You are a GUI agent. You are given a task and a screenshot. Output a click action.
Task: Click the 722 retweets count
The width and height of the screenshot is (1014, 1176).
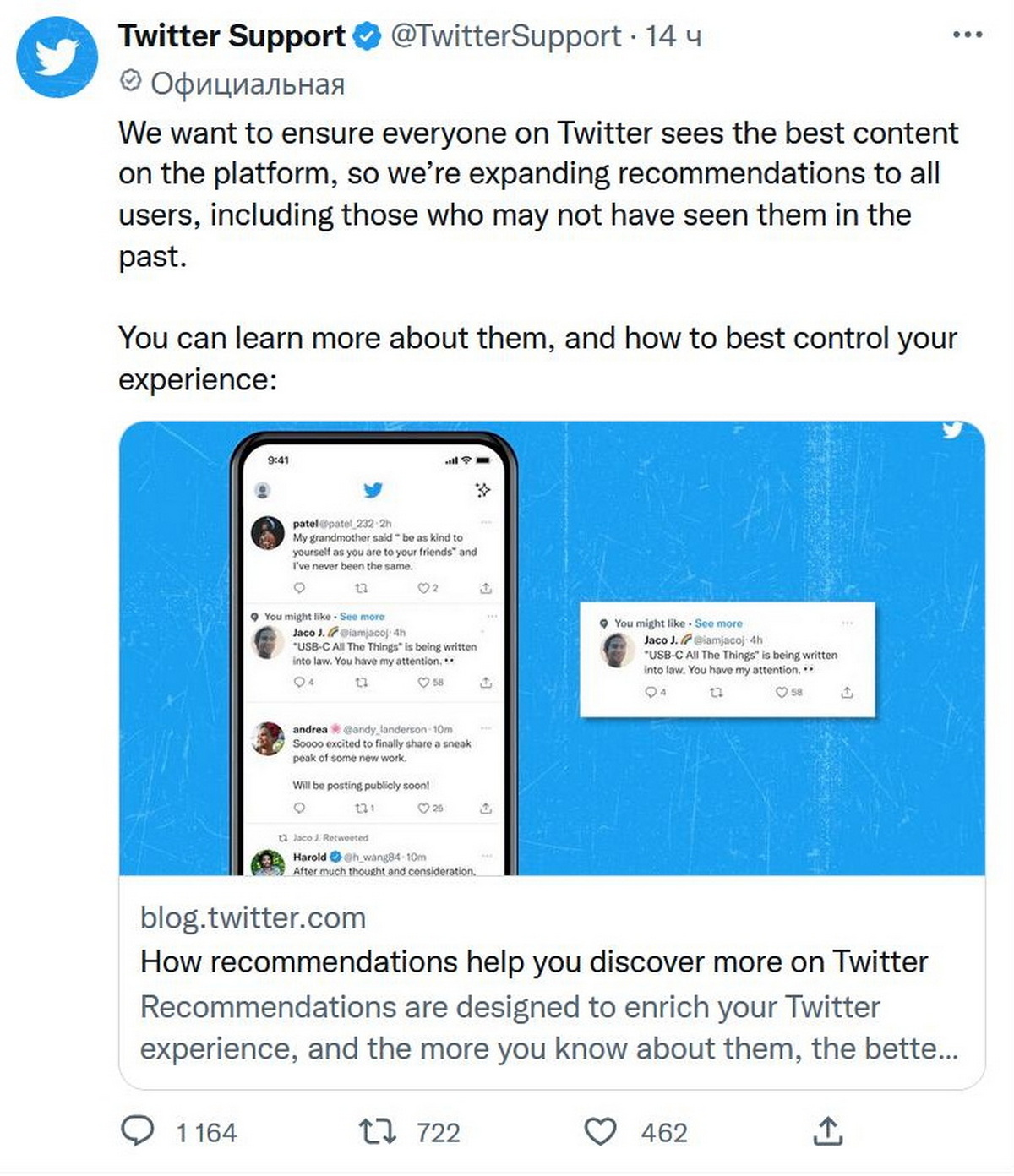tap(439, 1132)
